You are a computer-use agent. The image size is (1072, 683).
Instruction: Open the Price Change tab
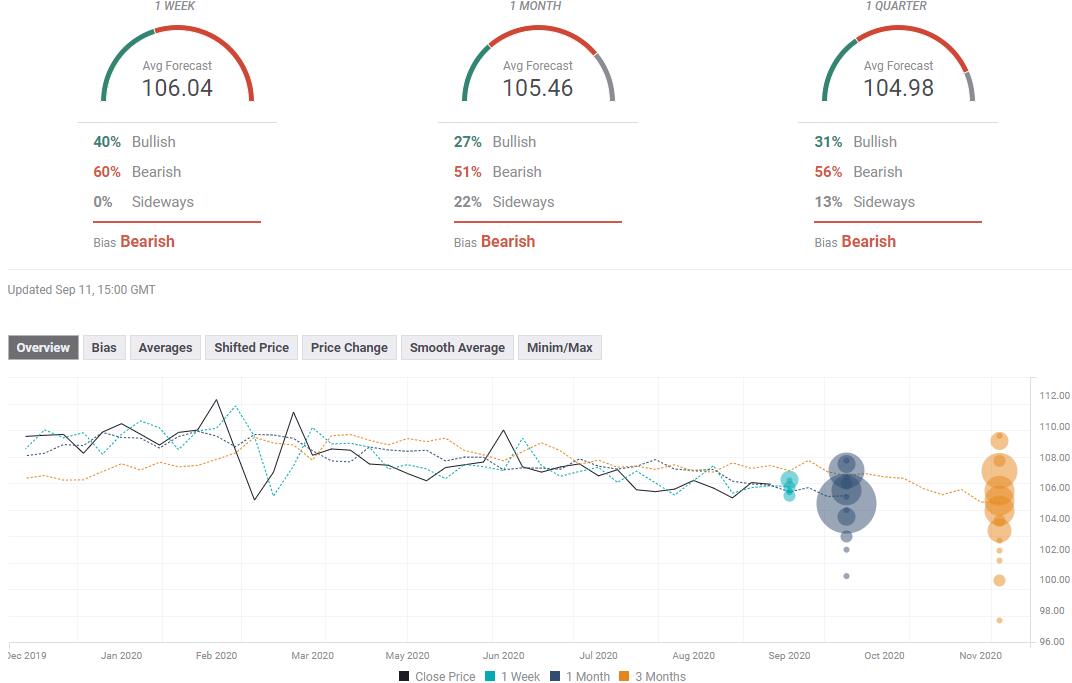[349, 347]
